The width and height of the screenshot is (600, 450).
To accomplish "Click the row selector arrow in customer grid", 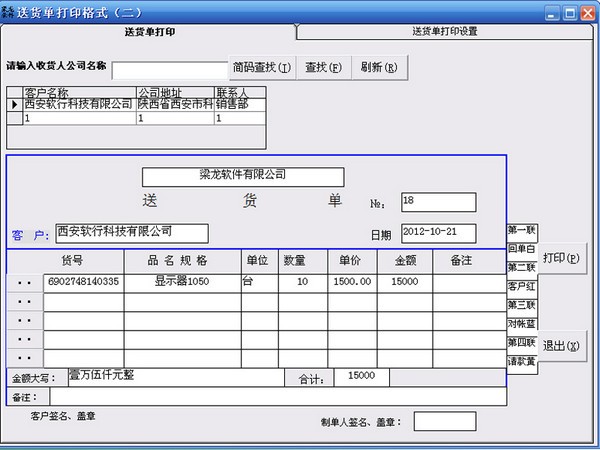I will 14,103.
